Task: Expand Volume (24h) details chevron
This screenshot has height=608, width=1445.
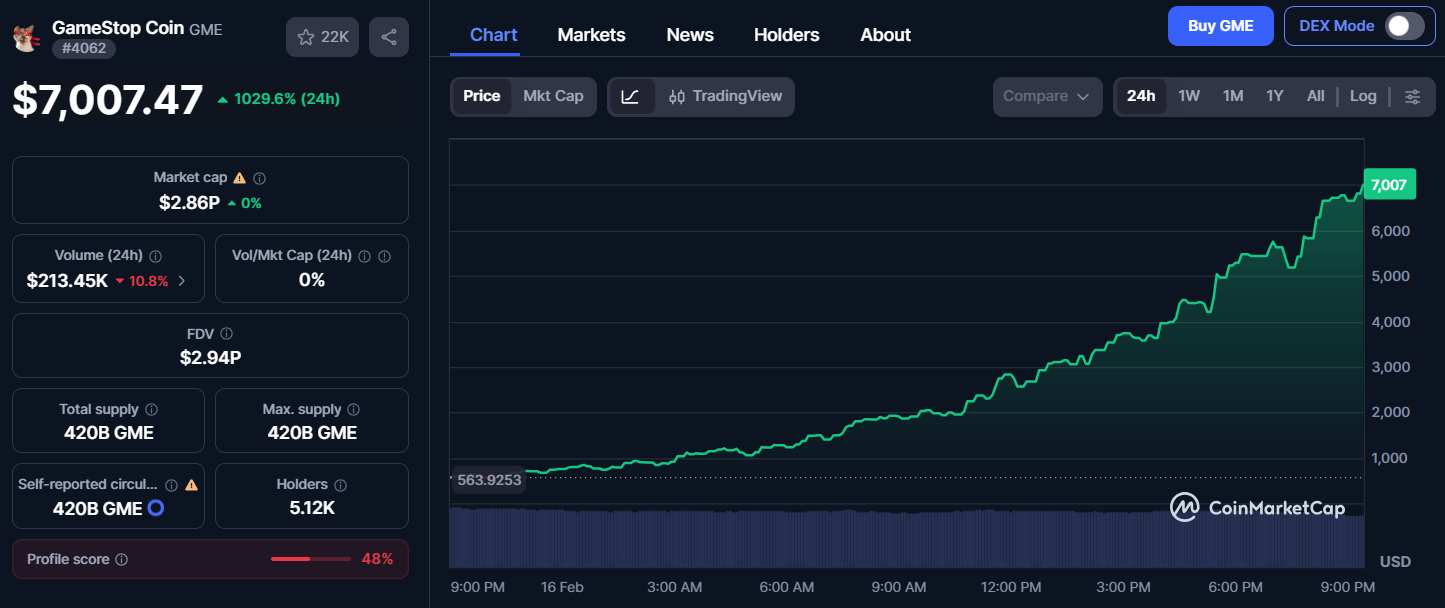Action: point(181,281)
